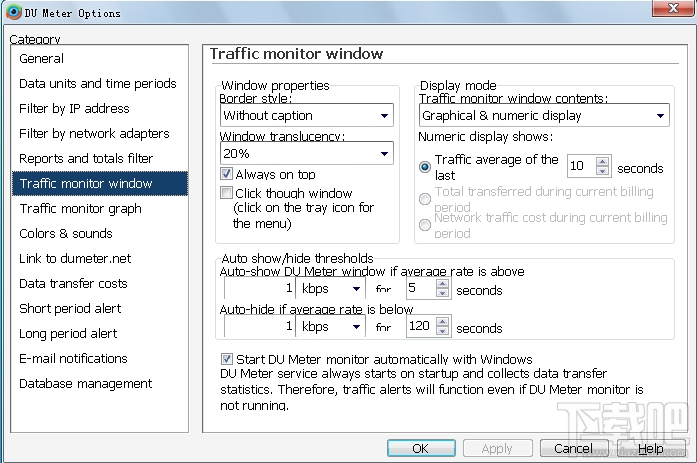Expand the Border style dropdown

click(307, 116)
